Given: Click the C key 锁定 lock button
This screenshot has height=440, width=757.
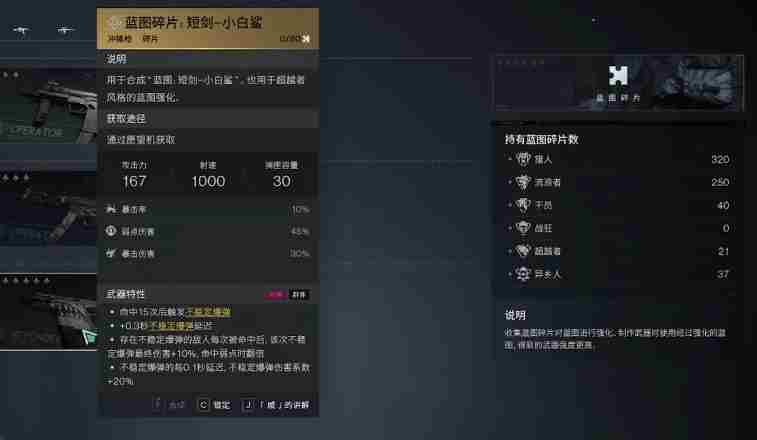Looking at the screenshot, I should pos(214,405).
